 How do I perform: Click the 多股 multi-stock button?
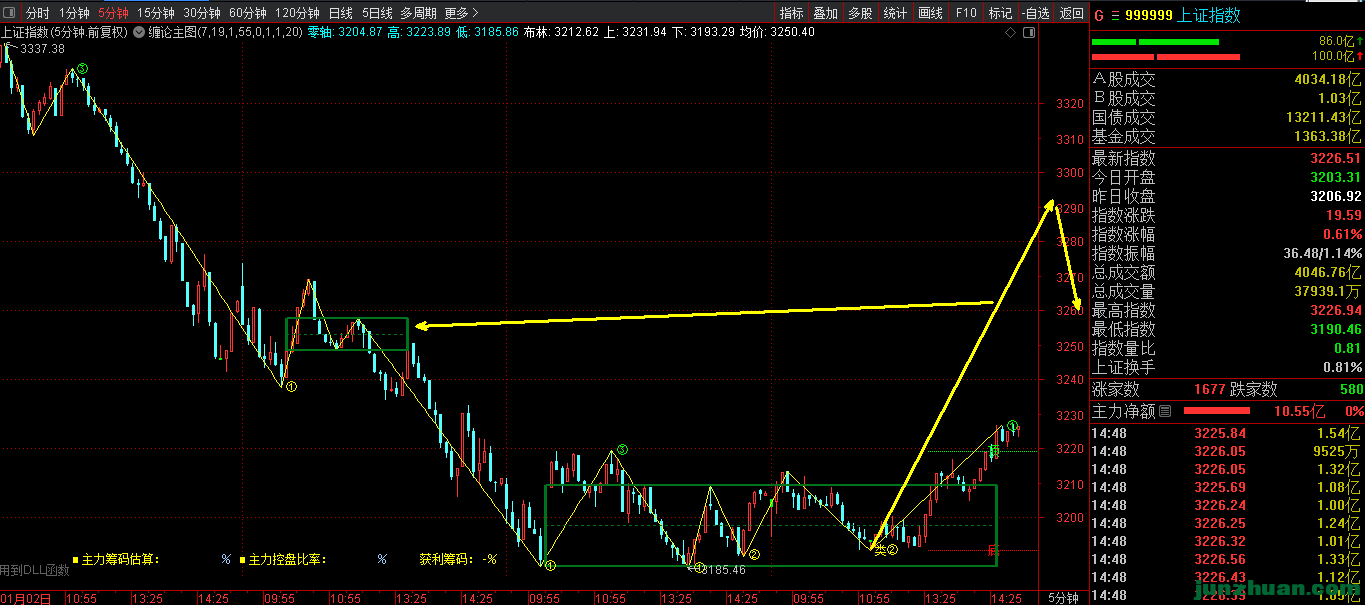click(x=860, y=13)
